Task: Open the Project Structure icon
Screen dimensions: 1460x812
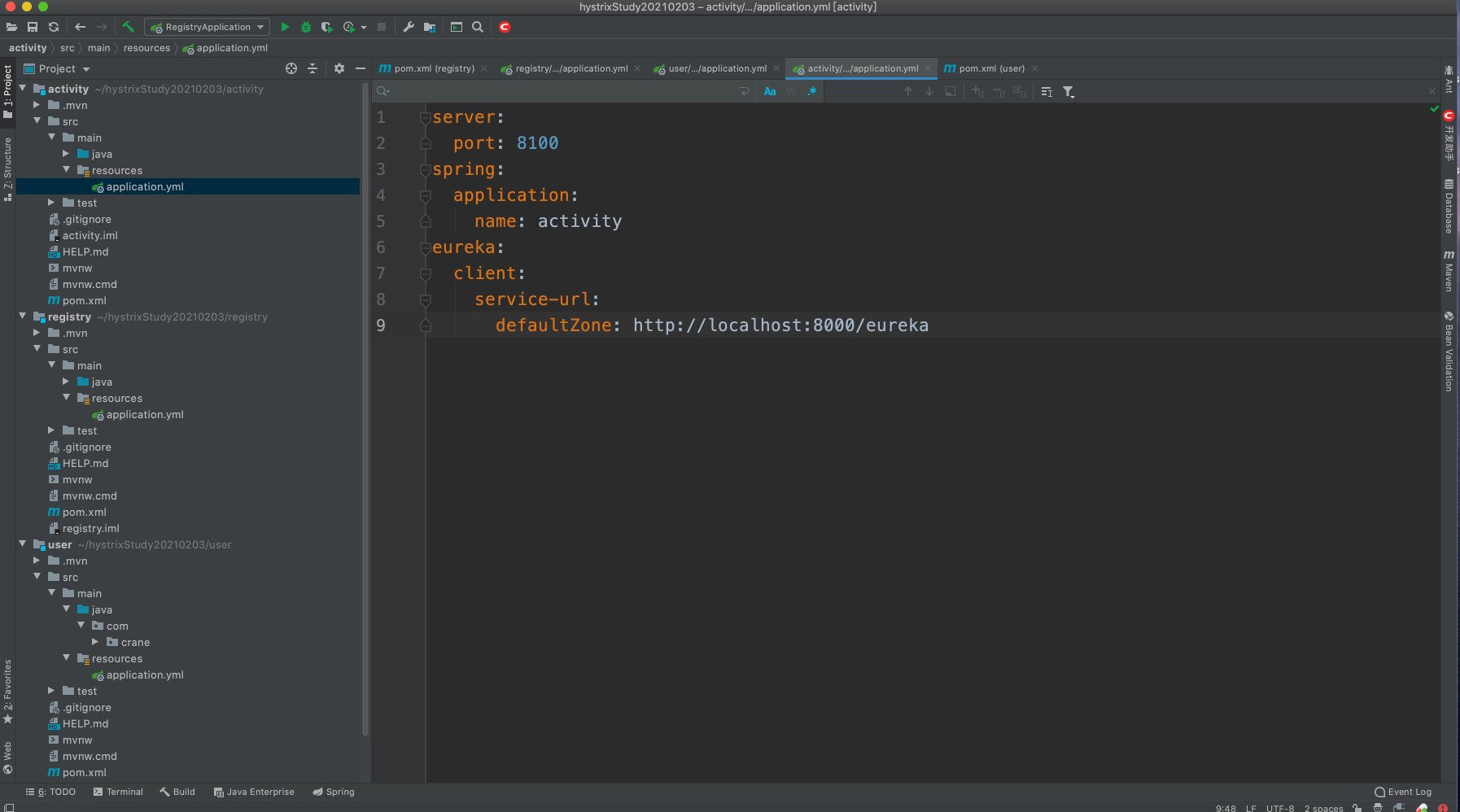Action: (x=430, y=27)
